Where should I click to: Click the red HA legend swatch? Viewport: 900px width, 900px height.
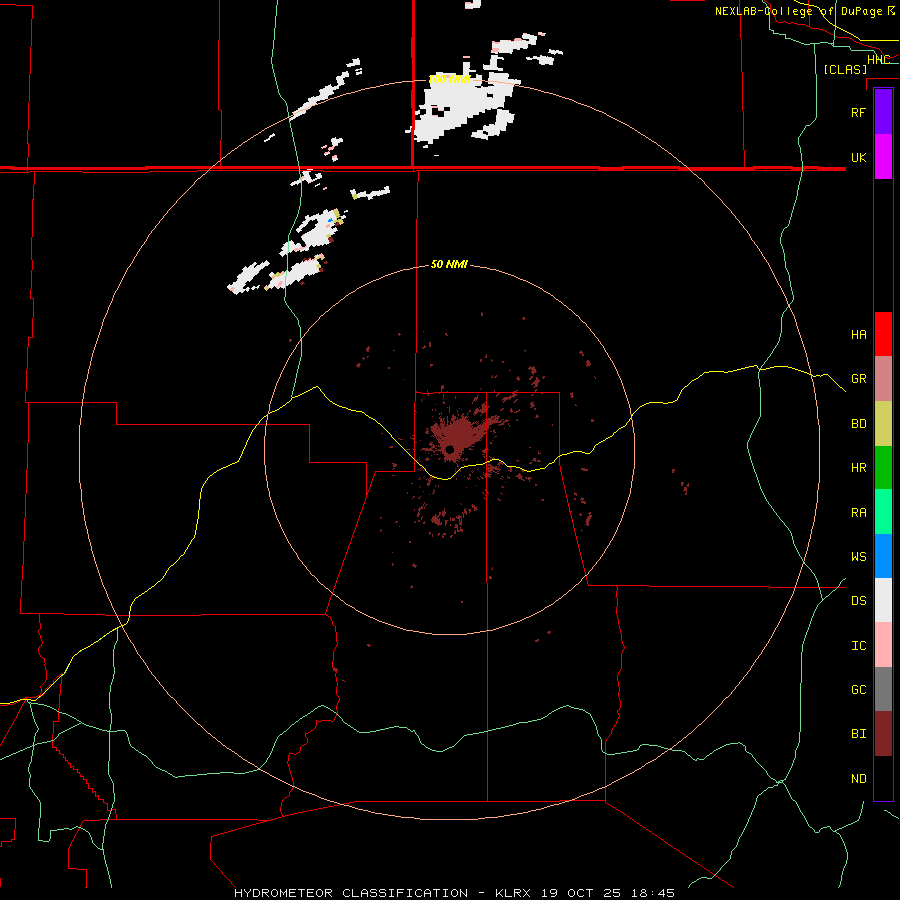pos(883,334)
